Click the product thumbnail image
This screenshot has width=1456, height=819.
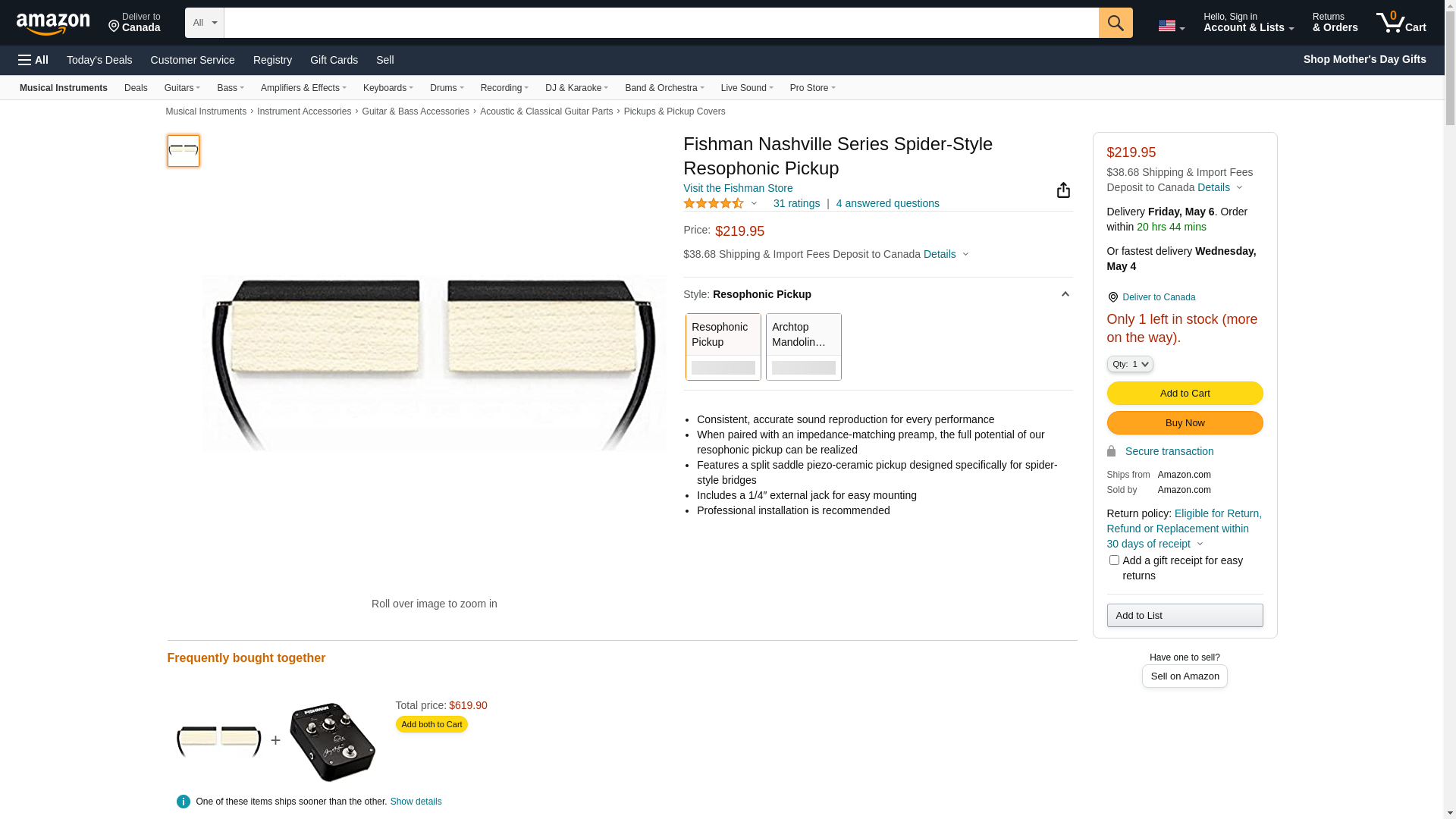[x=184, y=151]
